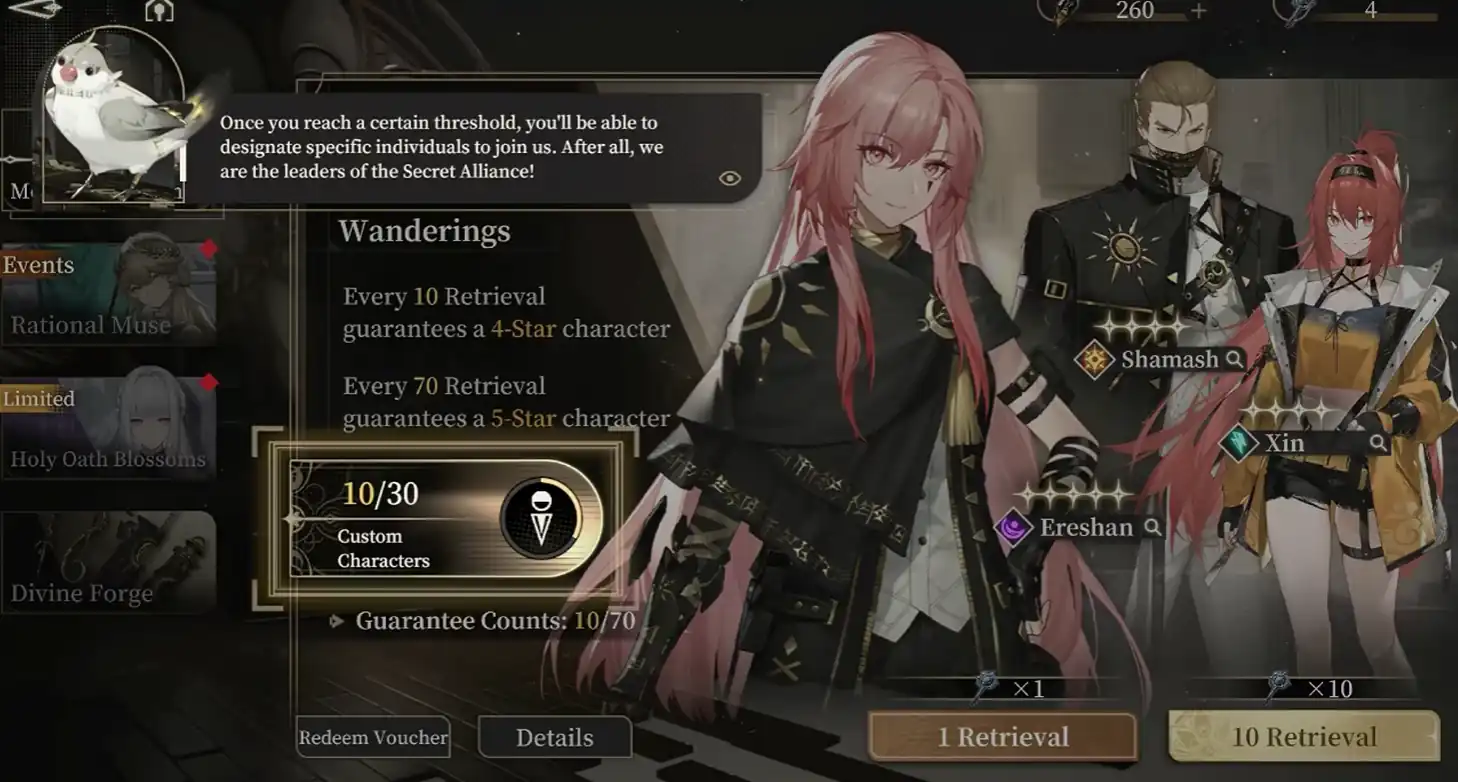Open the Divine Forge banner
The image size is (1458, 782).
[108, 562]
